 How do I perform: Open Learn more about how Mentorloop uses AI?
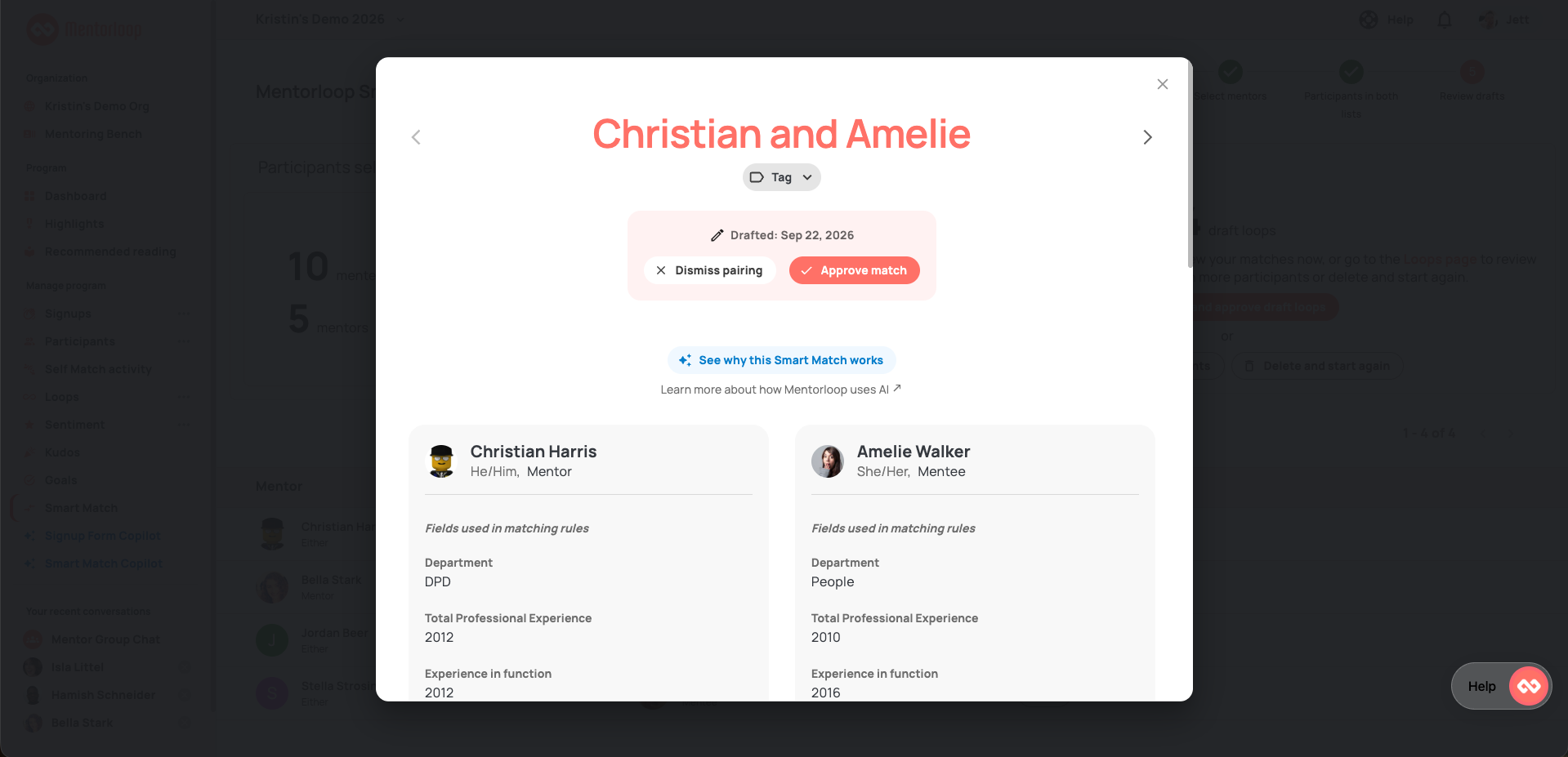pos(780,390)
